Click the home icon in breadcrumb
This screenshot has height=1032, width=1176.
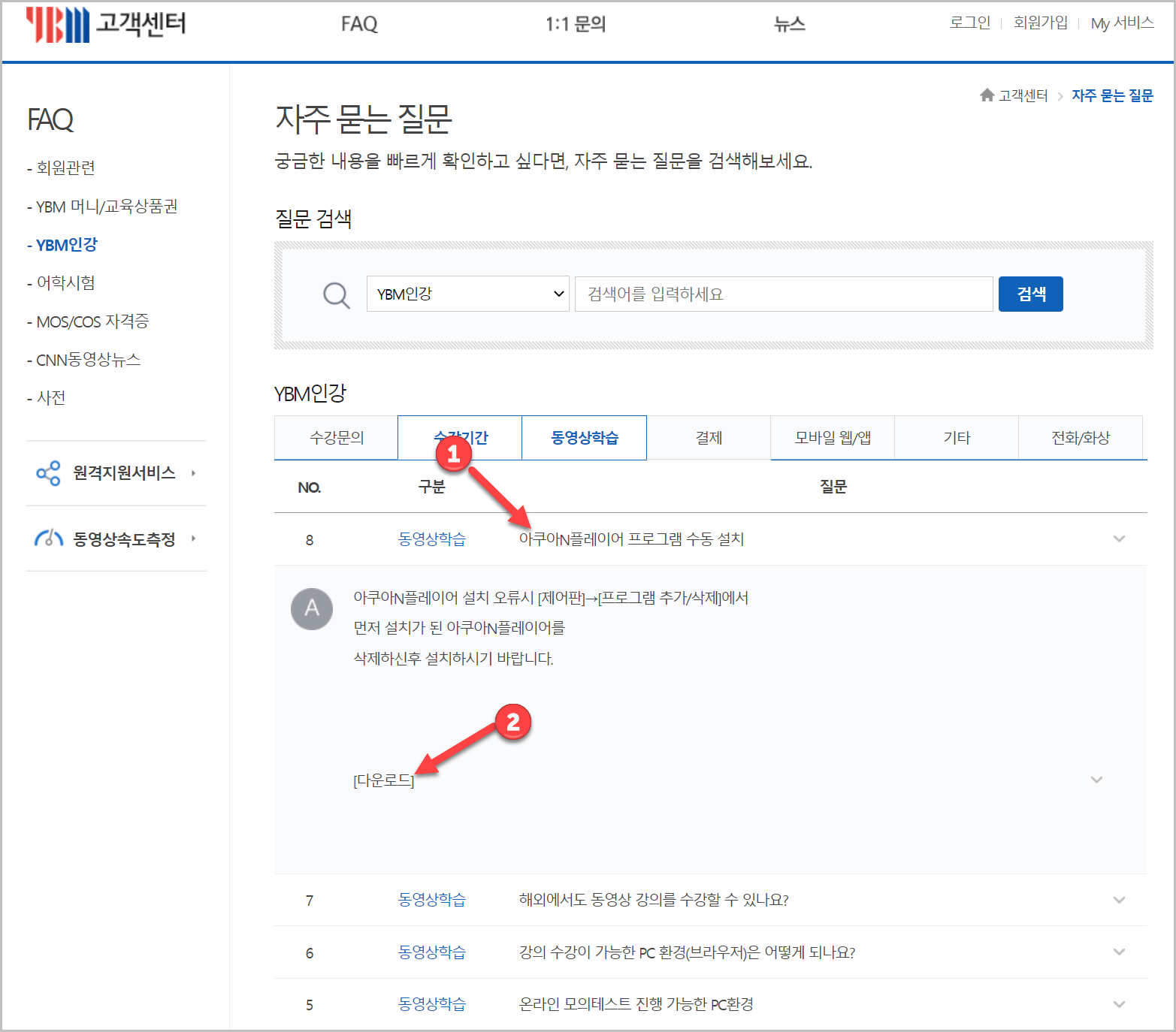pos(987,95)
